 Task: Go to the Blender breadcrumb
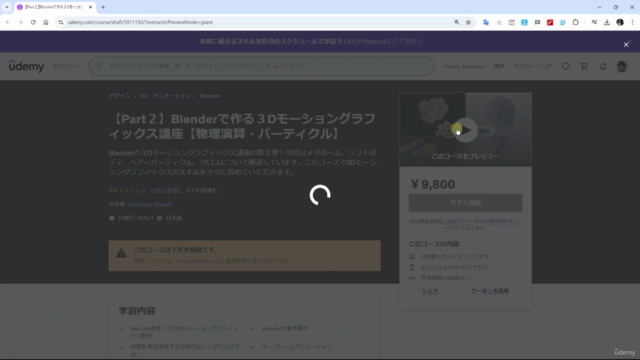pyautogui.click(x=210, y=96)
